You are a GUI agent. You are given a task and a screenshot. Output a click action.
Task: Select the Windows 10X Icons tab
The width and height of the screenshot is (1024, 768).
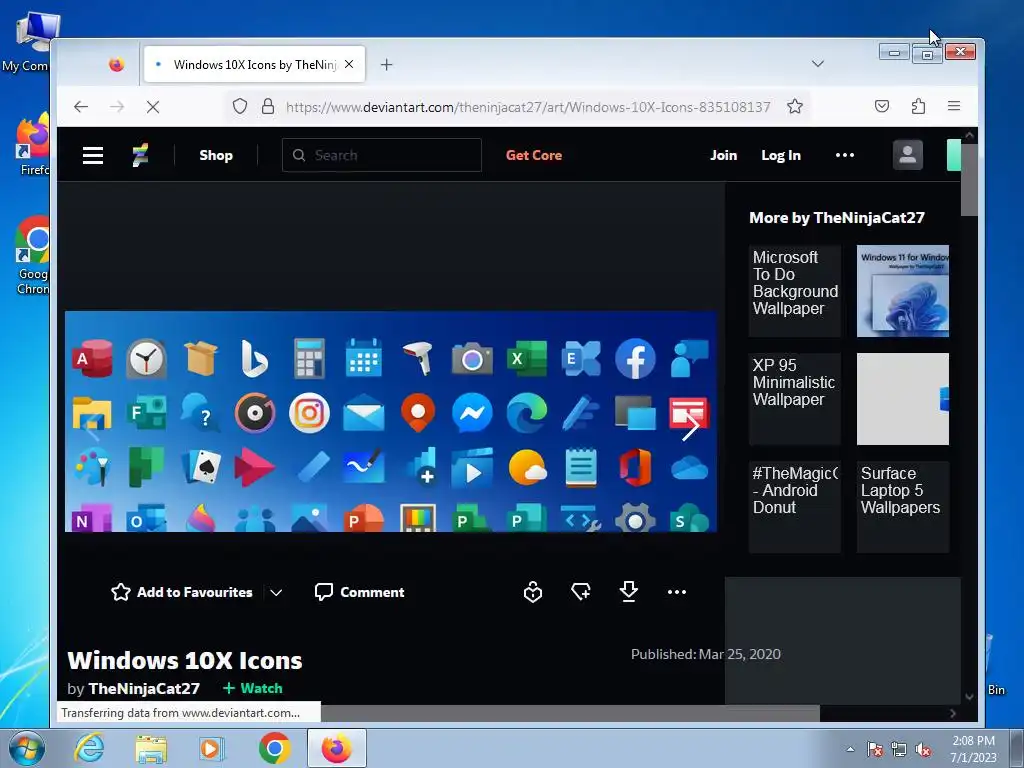point(254,64)
